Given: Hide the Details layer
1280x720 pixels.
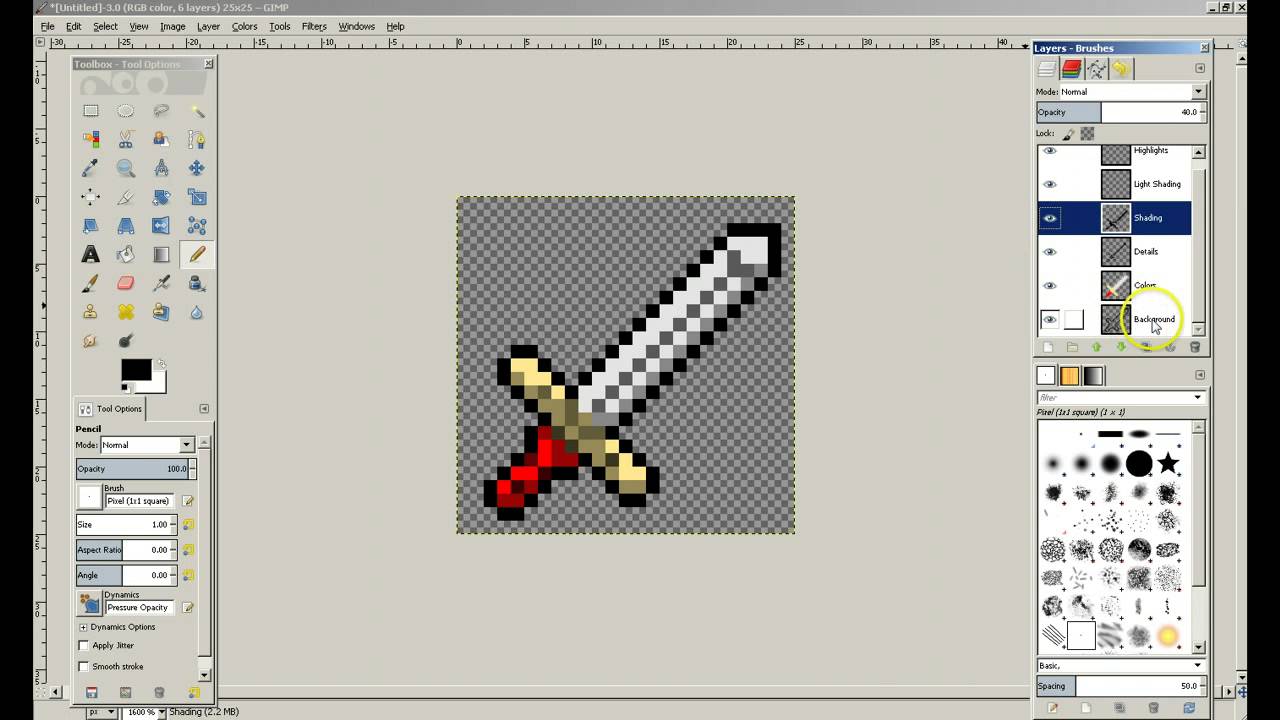Looking at the screenshot, I should click(1050, 252).
